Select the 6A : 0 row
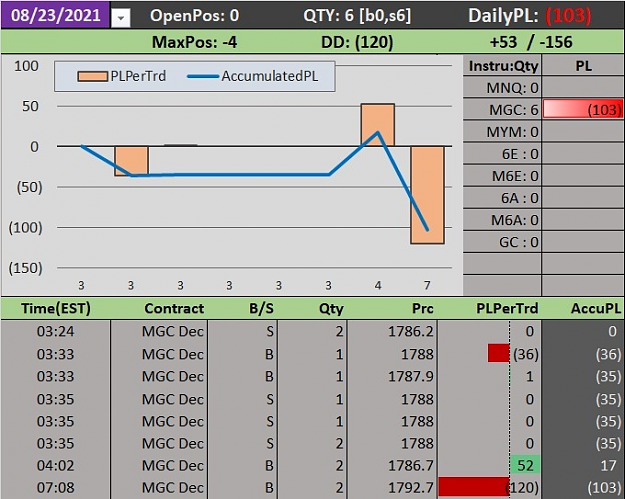Image resolution: width=625 pixels, height=499 pixels. (503, 198)
